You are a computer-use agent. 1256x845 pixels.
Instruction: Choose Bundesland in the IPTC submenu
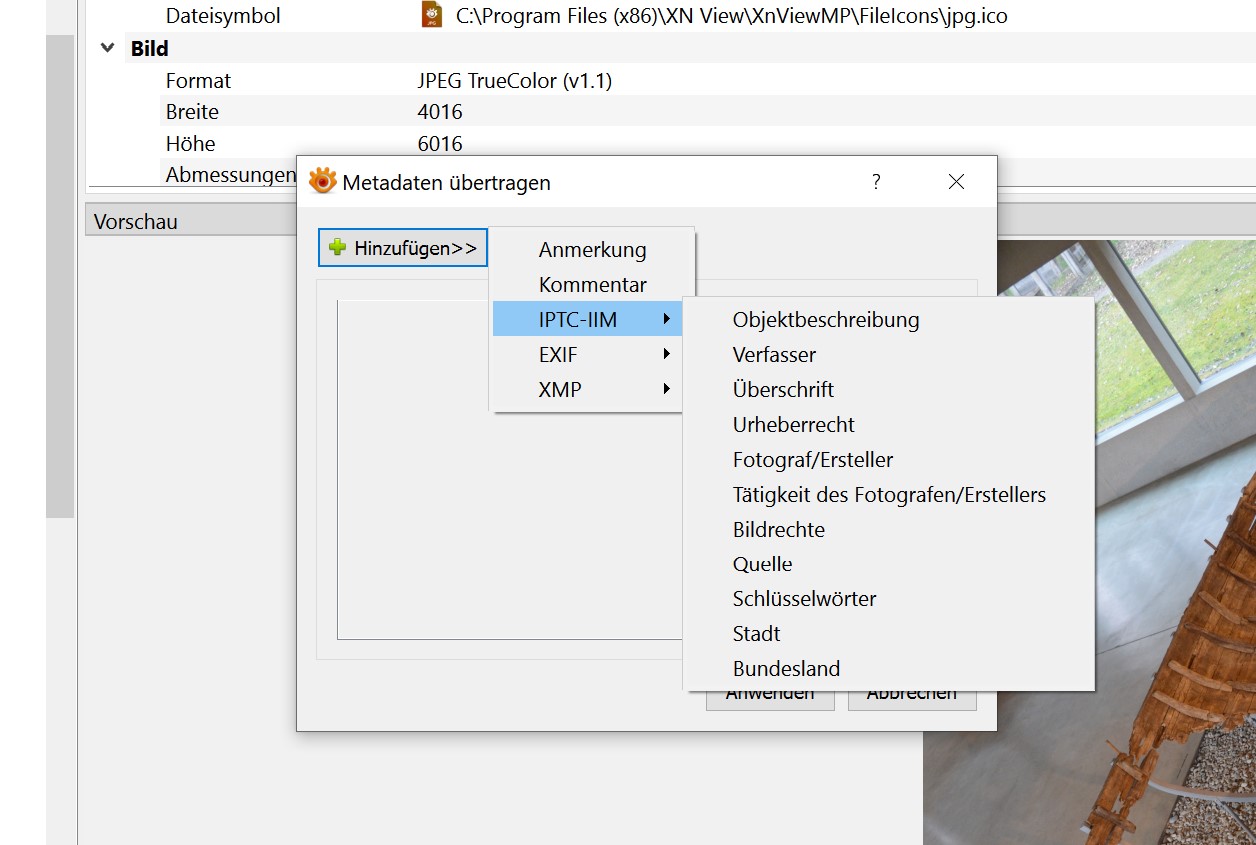[x=889, y=669]
